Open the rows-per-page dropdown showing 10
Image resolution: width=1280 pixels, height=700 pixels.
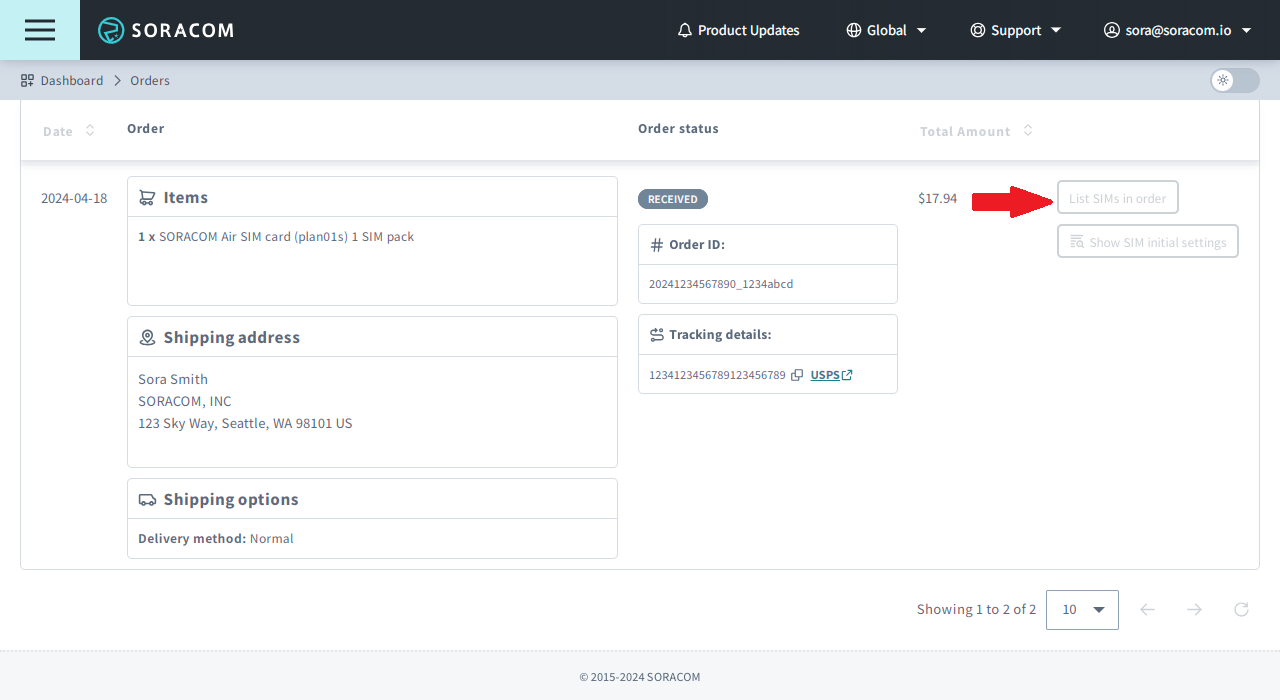[1082, 609]
